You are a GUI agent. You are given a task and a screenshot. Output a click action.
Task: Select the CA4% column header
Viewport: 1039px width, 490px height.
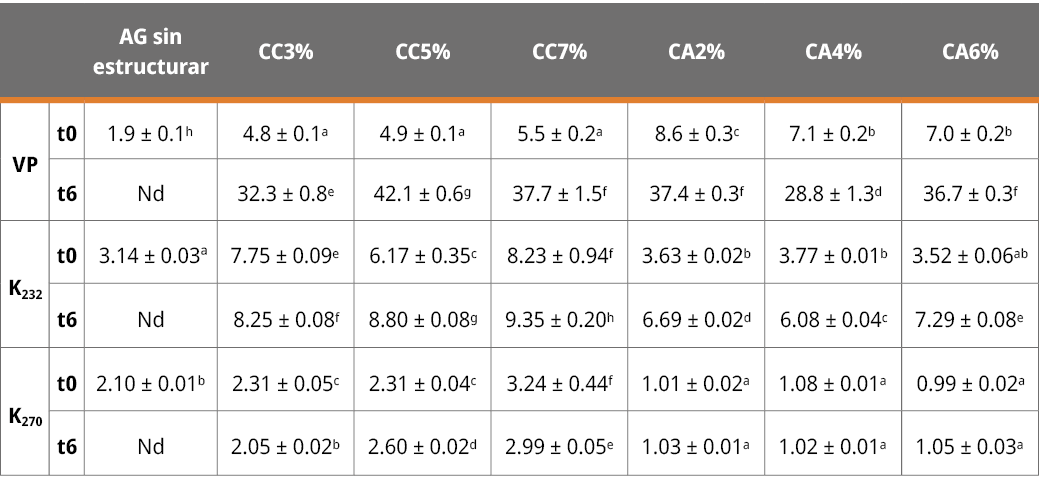(833, 53)
